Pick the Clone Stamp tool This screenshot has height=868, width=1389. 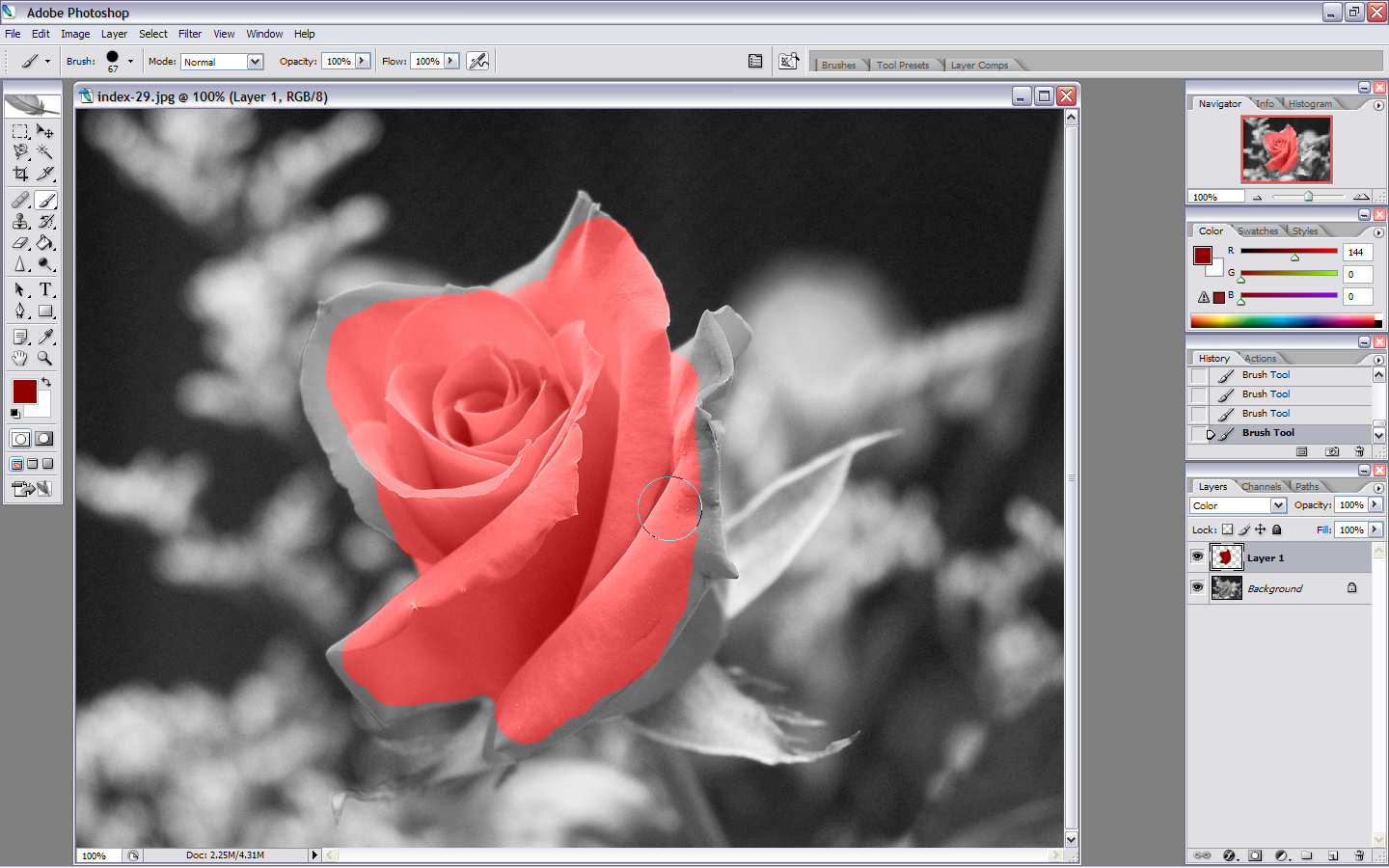point(20,222)
